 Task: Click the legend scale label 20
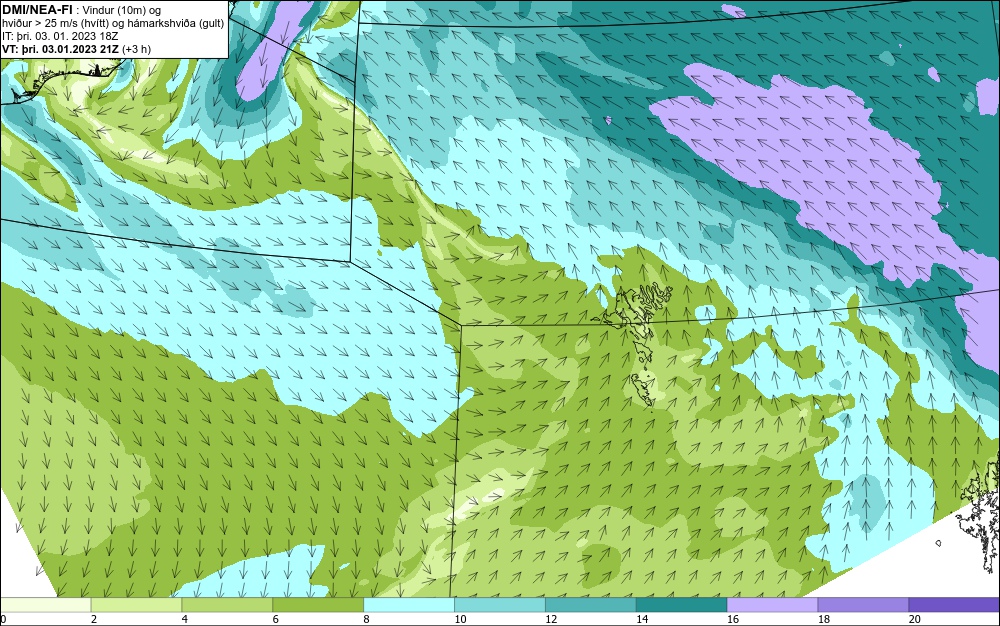915,619
